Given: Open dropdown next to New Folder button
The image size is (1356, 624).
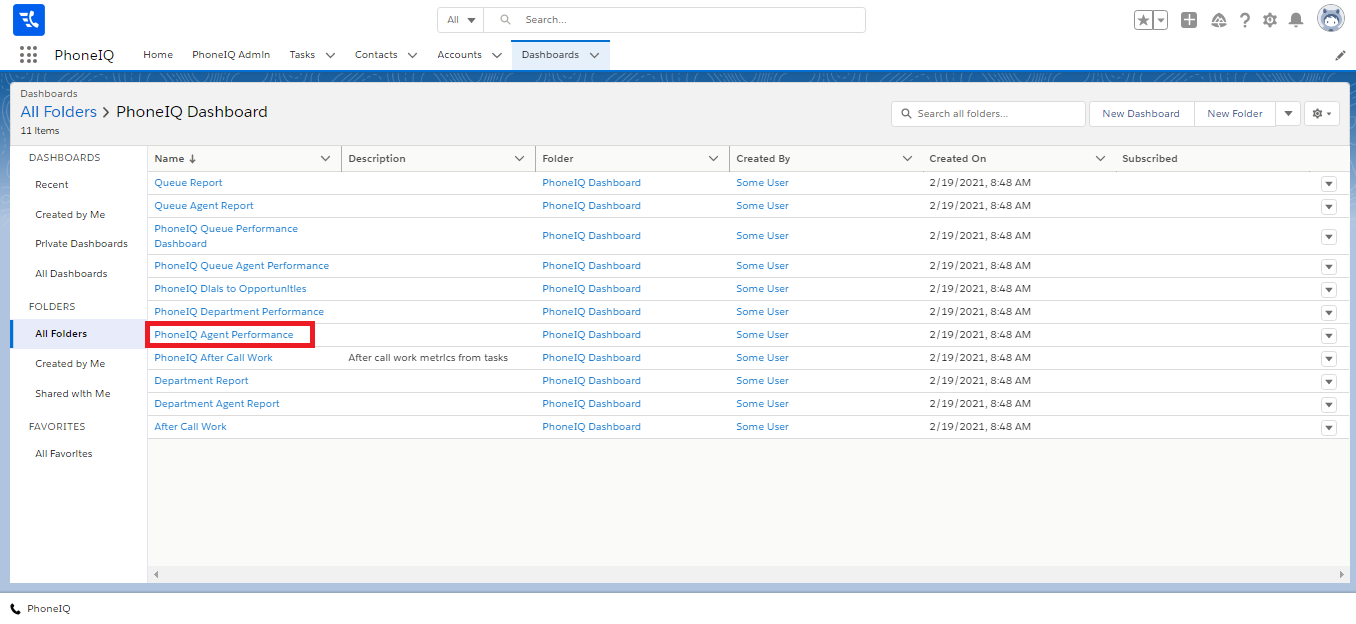Looking at the screenshot, I should (x=1288, y=114).
